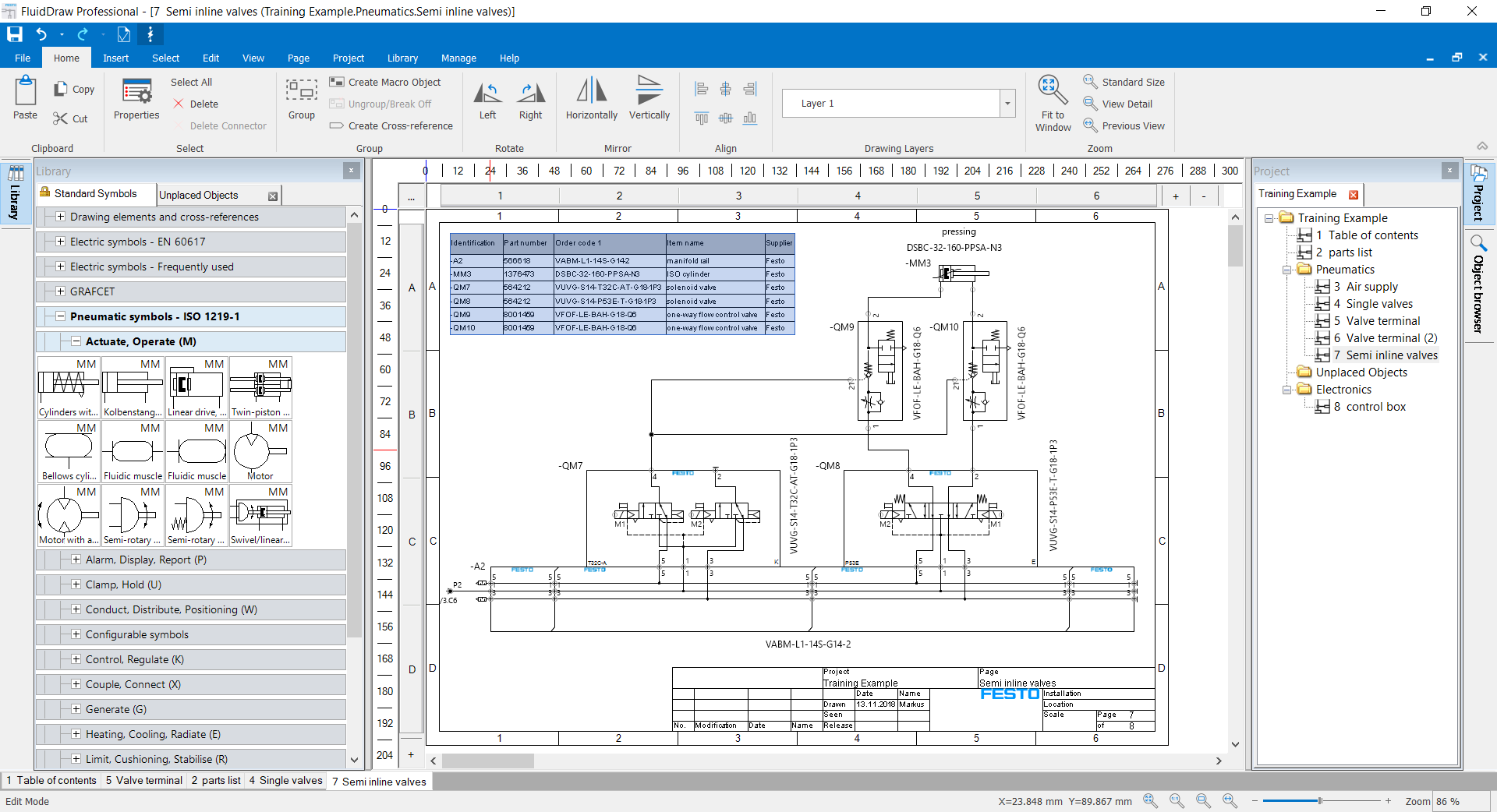Click the Undo arrow icon
This screenshot has height=812, width=1497.
point(41,34)
